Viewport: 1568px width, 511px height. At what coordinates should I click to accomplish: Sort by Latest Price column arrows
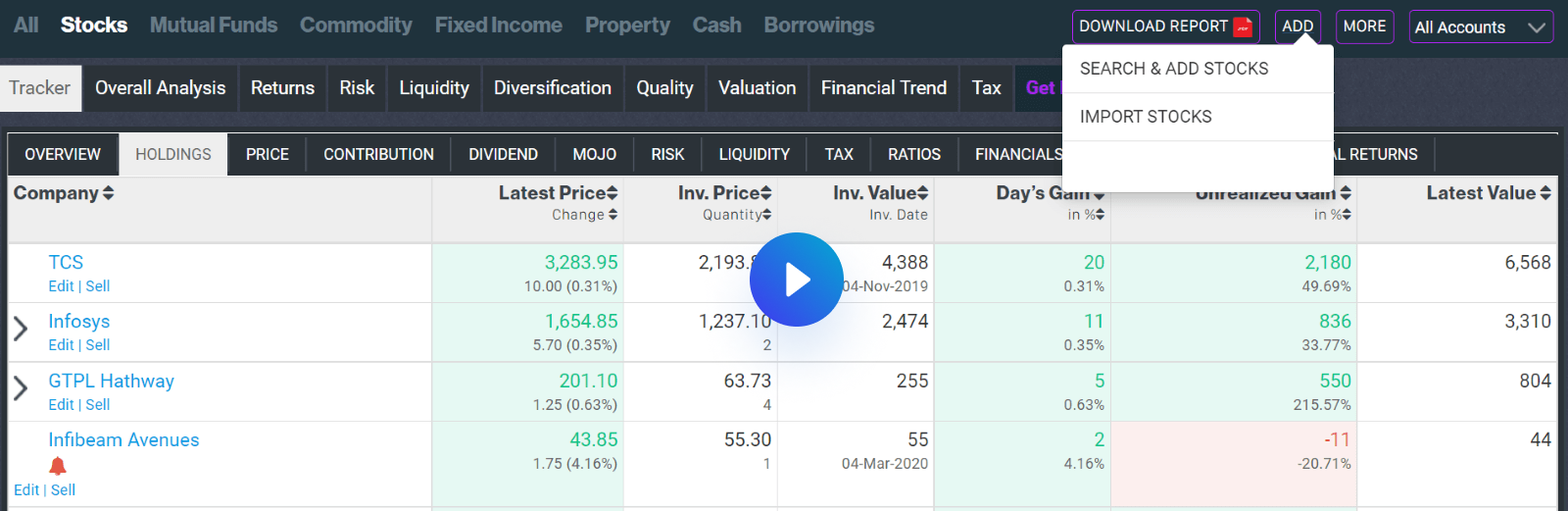tap(612, 193)
